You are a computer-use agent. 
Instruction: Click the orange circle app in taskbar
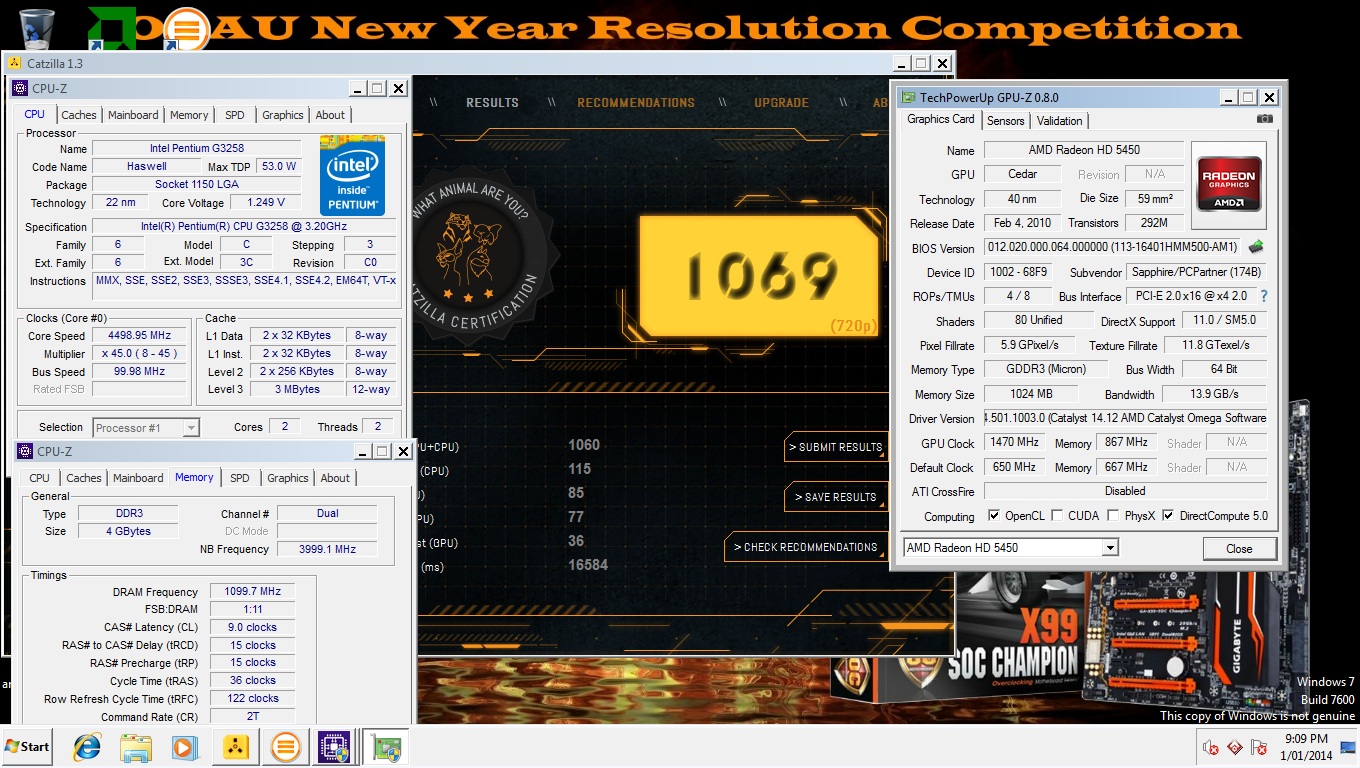pyautogui.click(x=285, y=747)
